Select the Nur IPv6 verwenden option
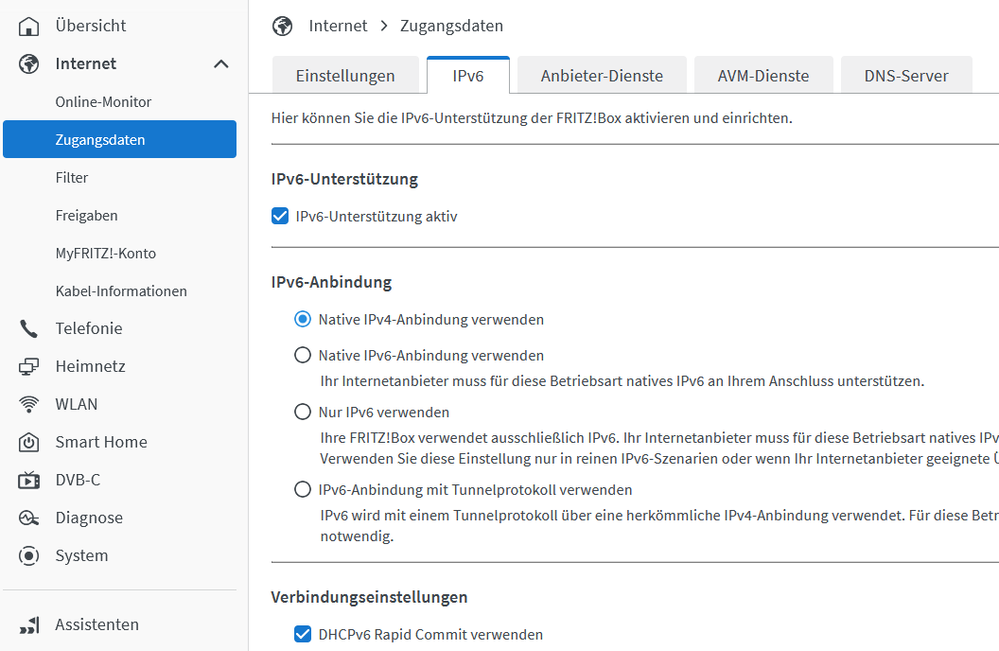The width and height of the screenshot is (999, 651). [303, 412]
